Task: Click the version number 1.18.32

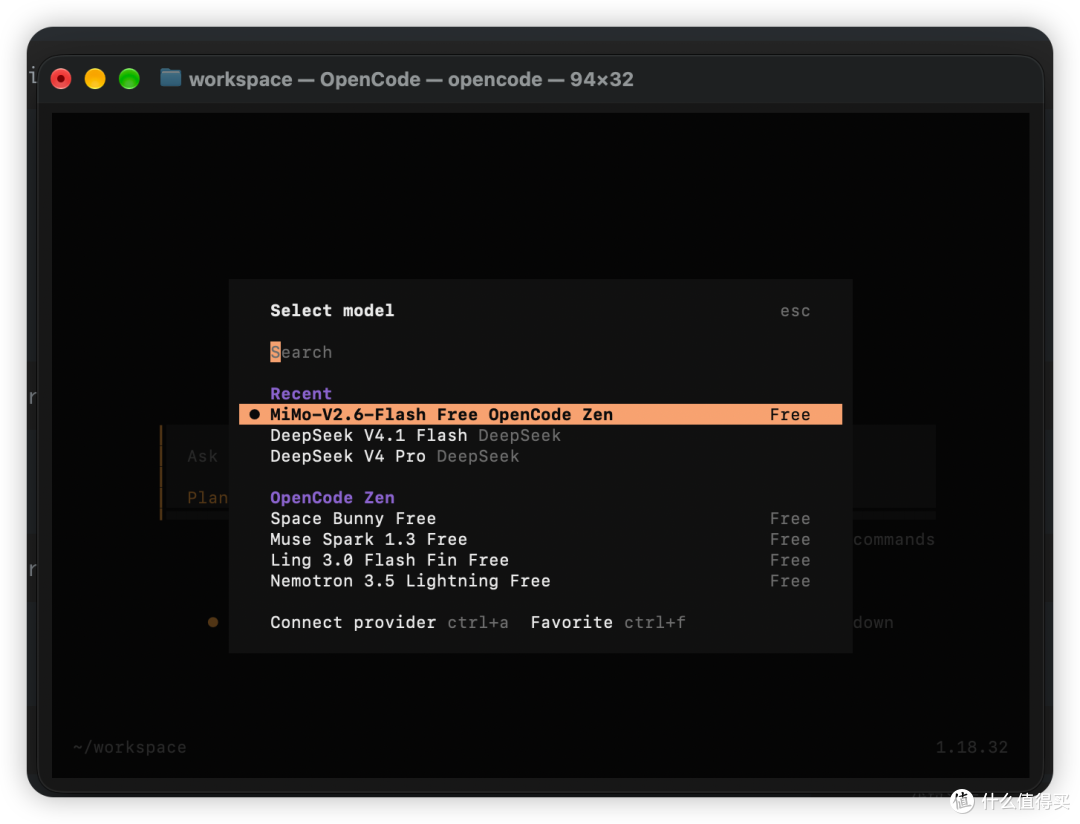Action: point(971,747)
